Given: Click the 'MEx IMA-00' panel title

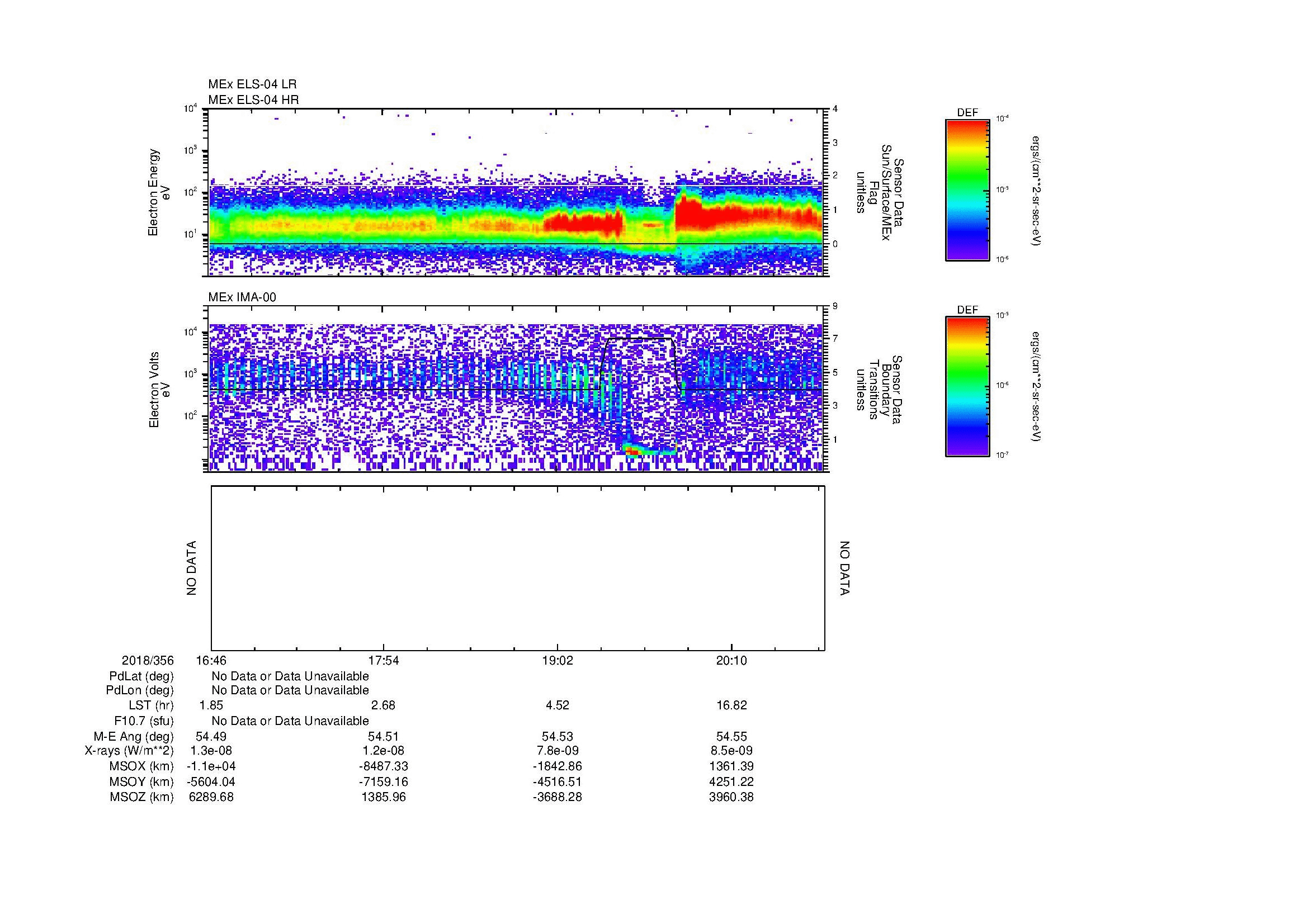Looking at the screenshot, I should point(242,297).
